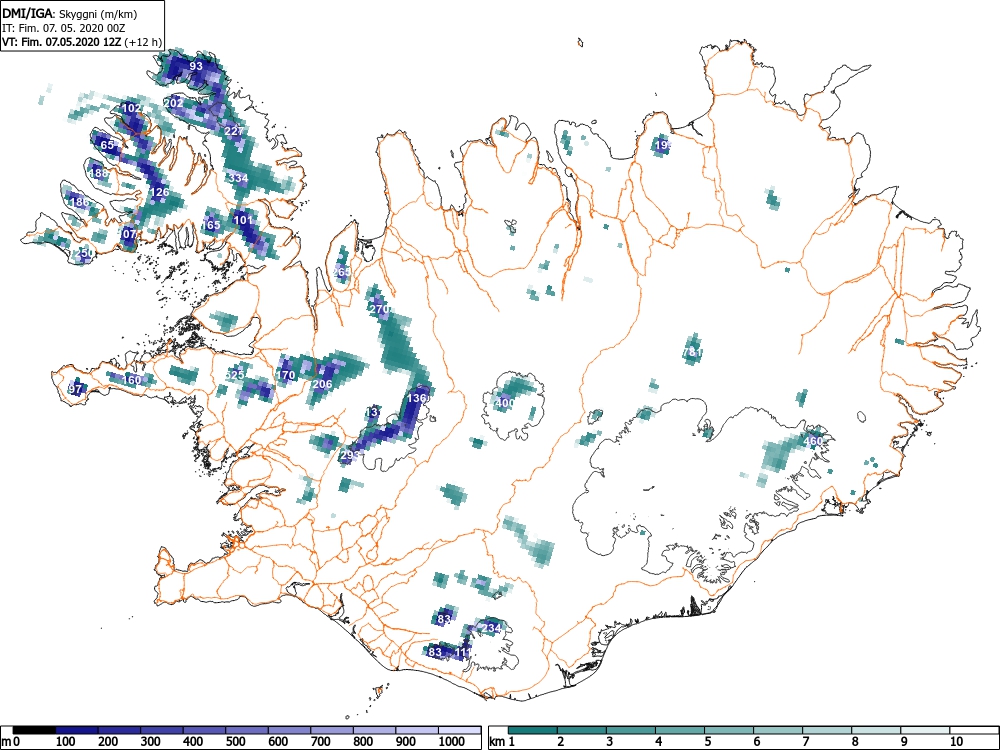Click the visibility value 334 on the map
The height and width of the screenshot is (750, 1000).
point(238,178)
